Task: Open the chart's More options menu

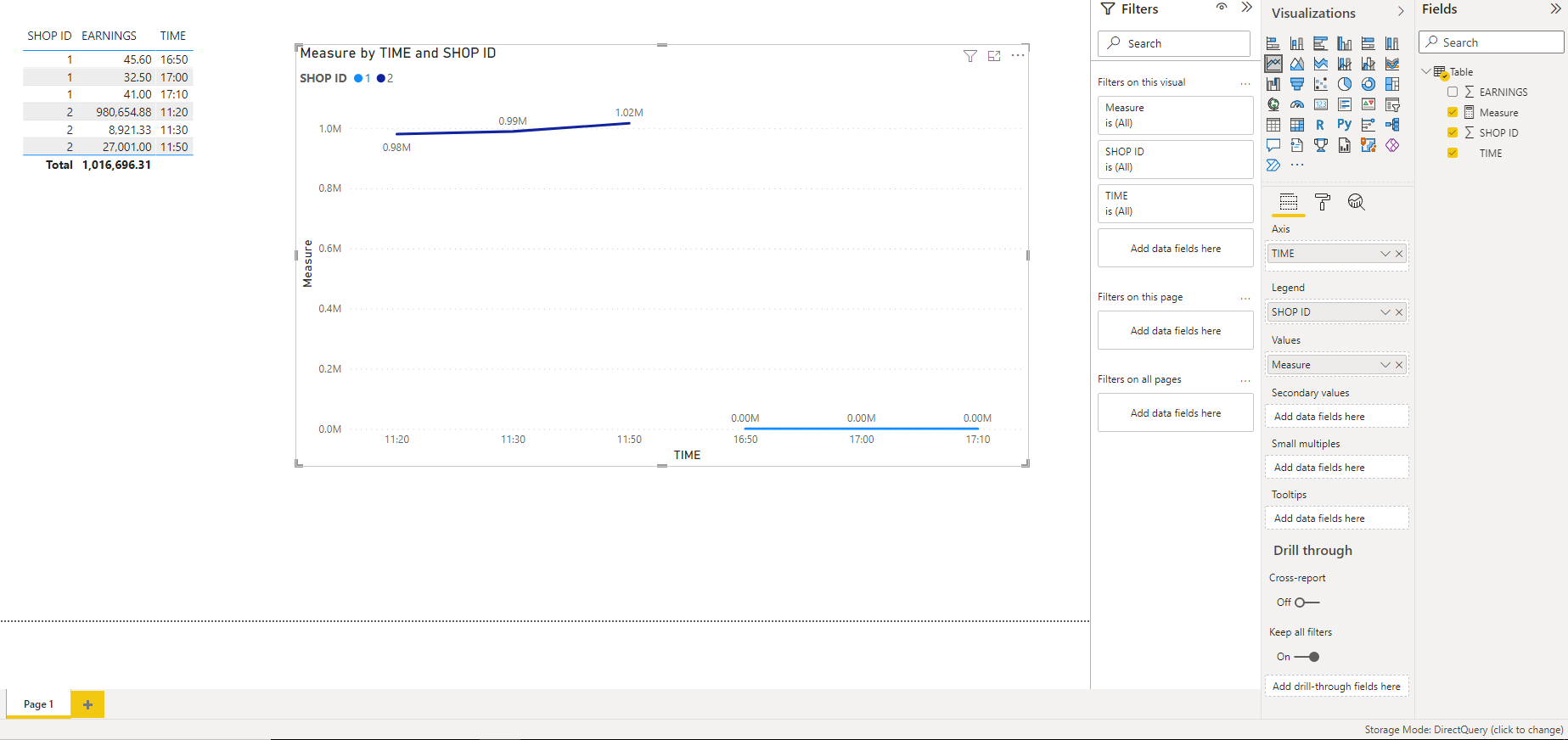Action: 1018,56
